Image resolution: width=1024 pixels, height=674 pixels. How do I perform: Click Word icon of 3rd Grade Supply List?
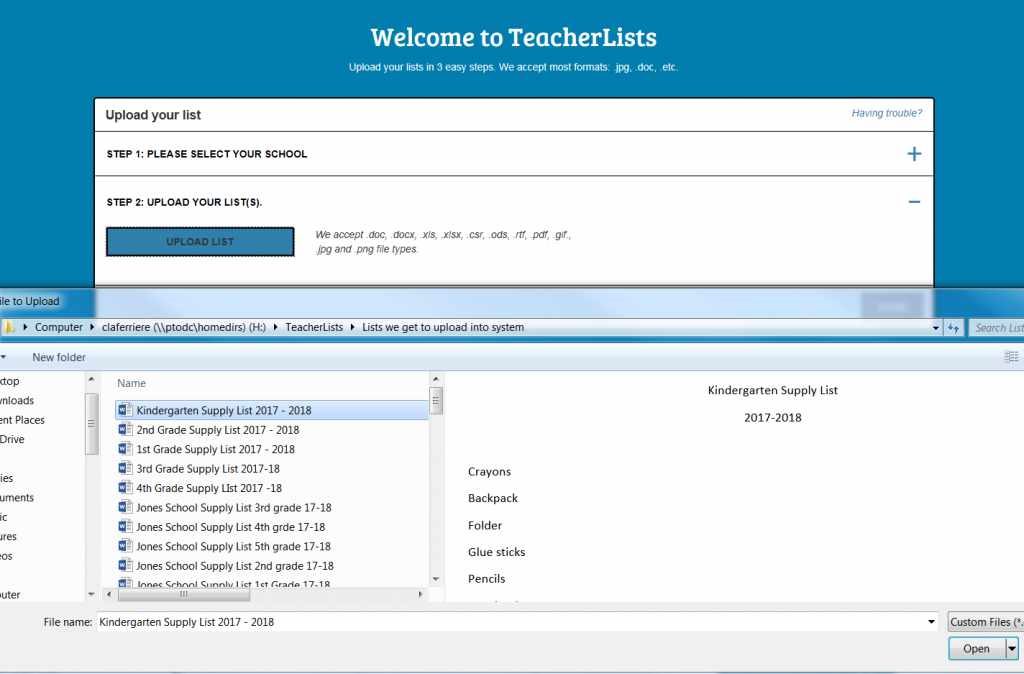coord(125,468)
